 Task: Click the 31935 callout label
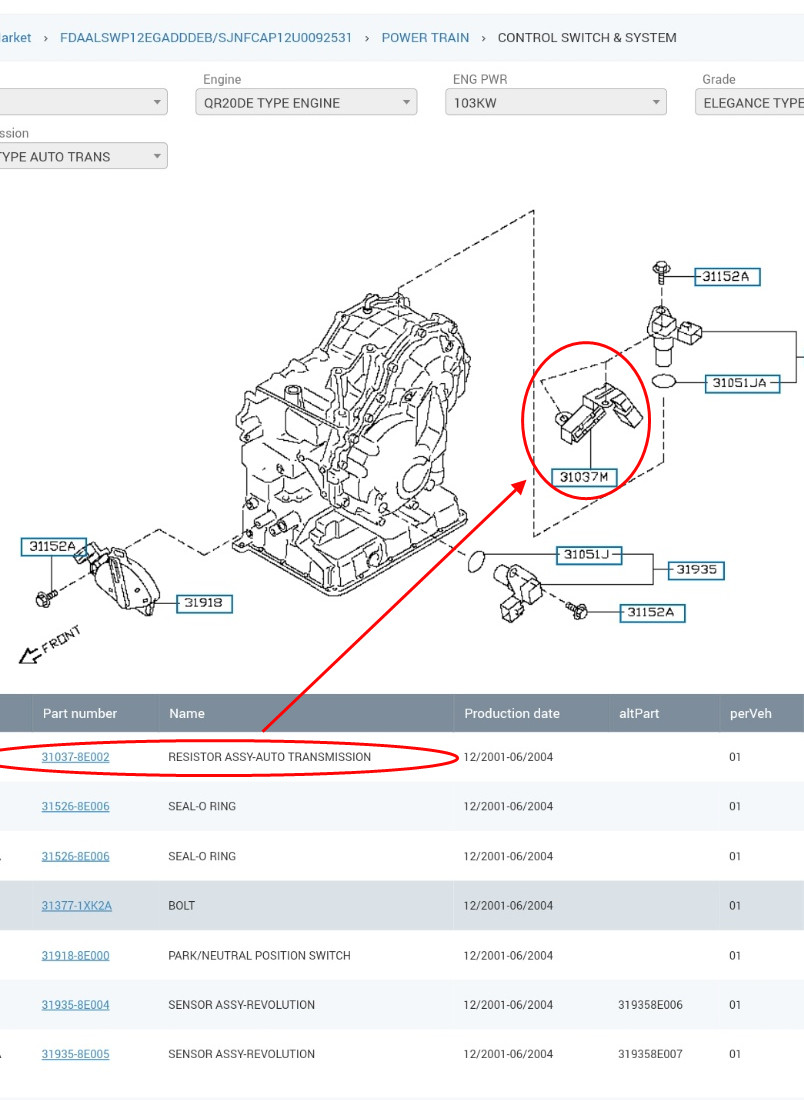696,570
